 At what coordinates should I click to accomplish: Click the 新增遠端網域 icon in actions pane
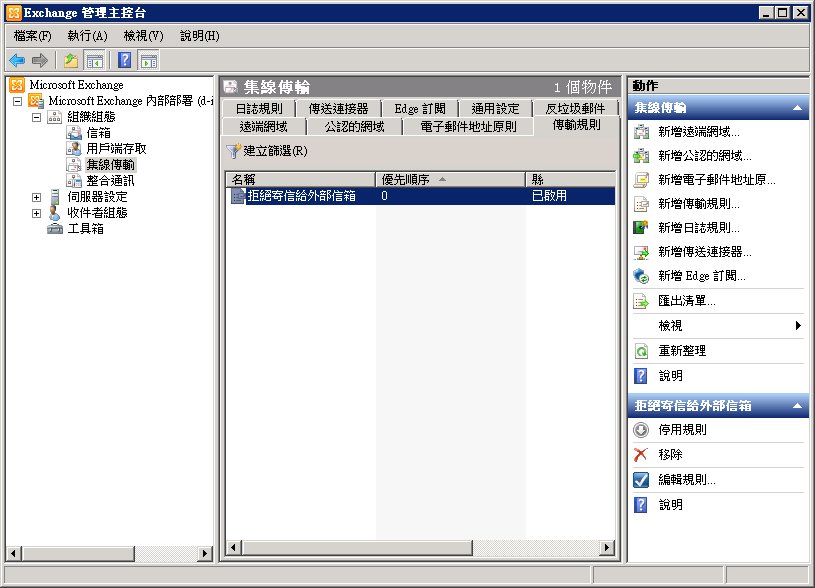coord(641,132)
